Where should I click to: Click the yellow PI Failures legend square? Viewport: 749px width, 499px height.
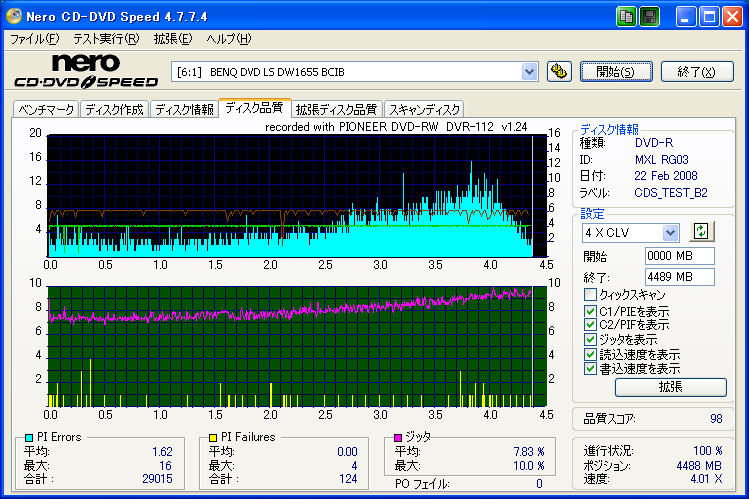(x=213, y=437)
